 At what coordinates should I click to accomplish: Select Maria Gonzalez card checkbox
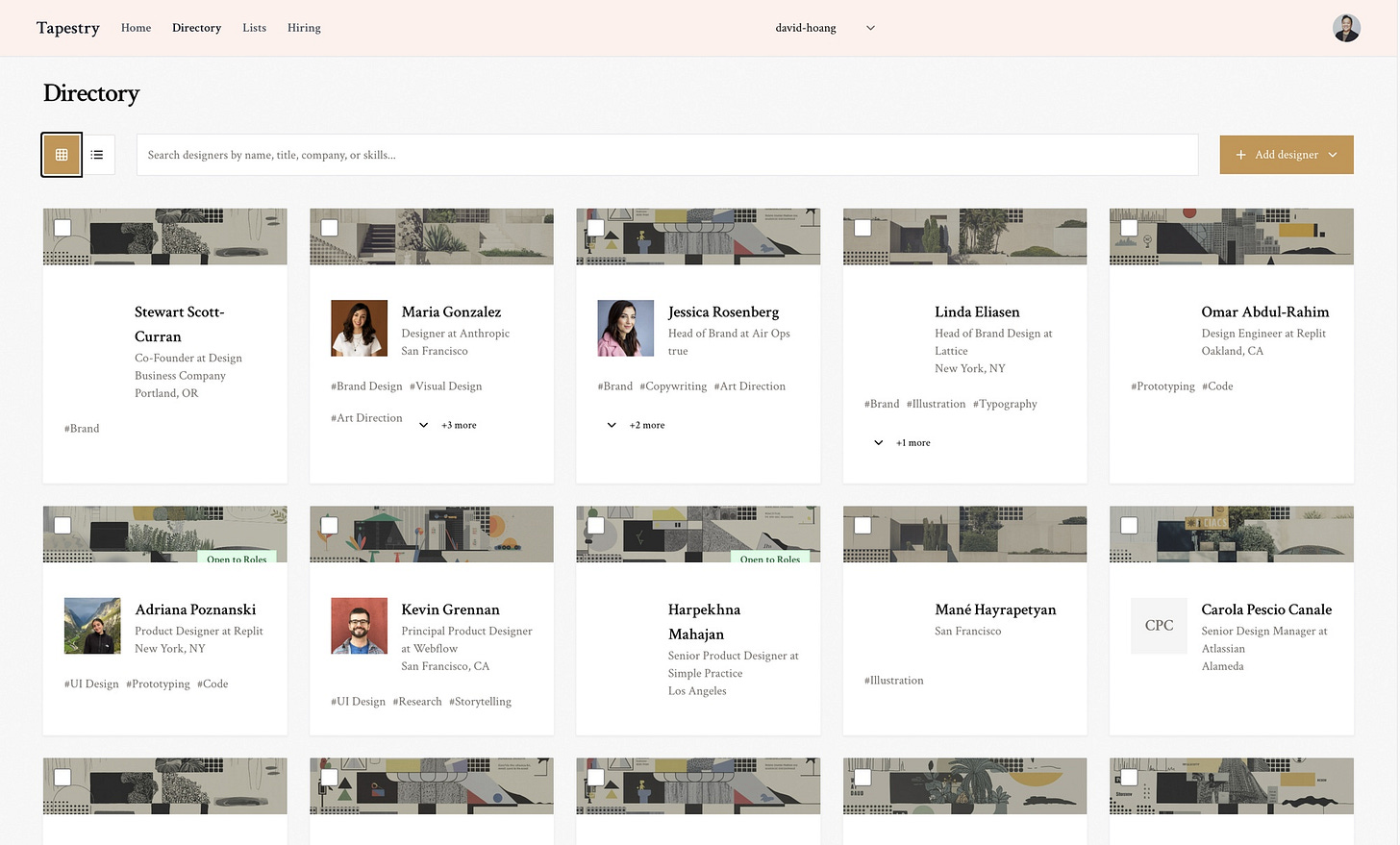point(329,228)
